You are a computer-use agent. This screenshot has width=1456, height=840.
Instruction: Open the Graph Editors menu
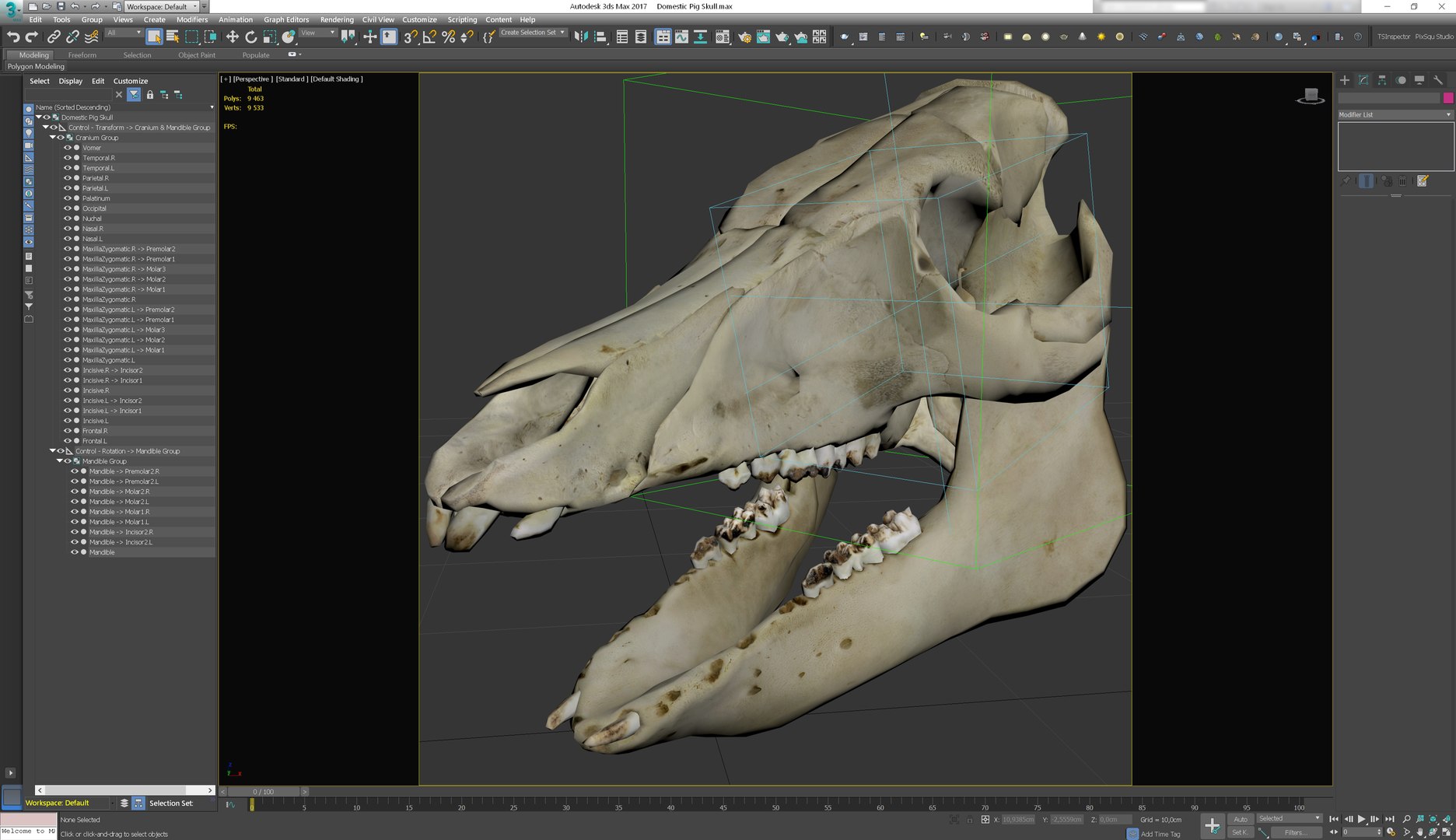click(x=286, y=19)
